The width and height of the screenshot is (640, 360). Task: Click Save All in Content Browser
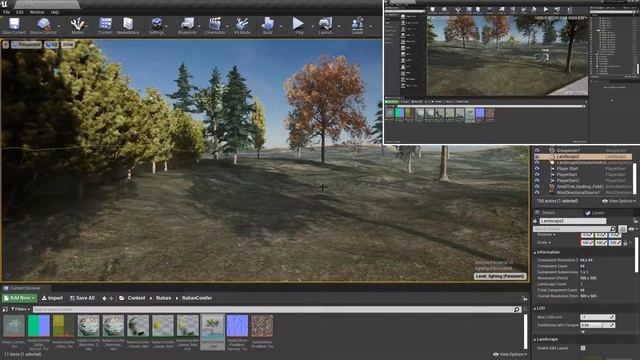(82, 298)
